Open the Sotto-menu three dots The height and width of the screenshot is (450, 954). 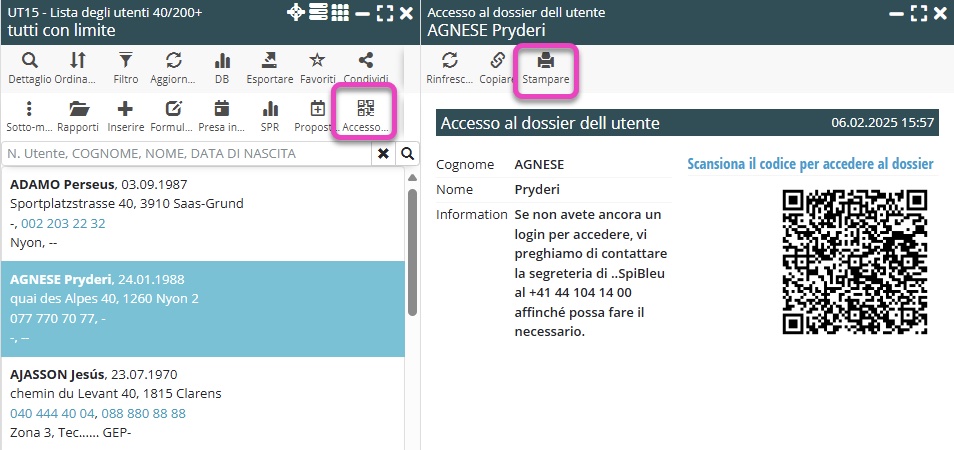coord(29,116)
